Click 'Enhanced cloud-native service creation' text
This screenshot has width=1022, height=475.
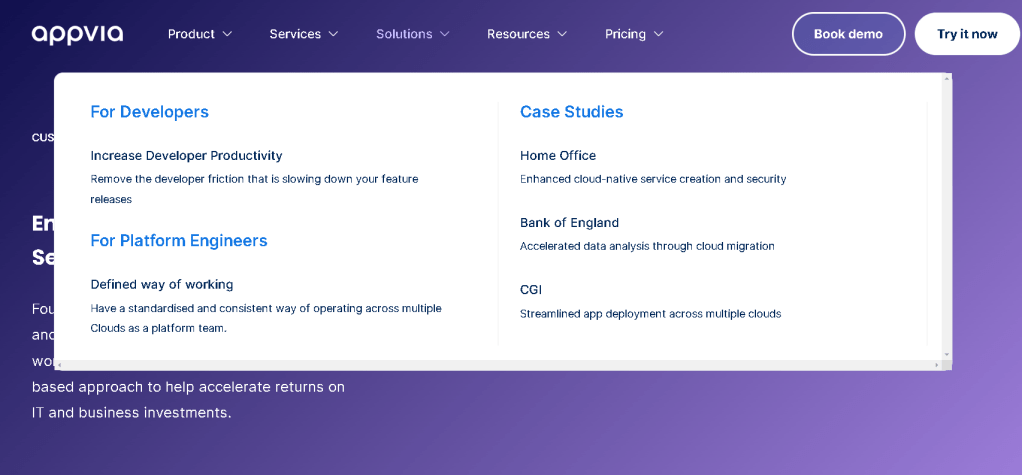coord(653,179)
